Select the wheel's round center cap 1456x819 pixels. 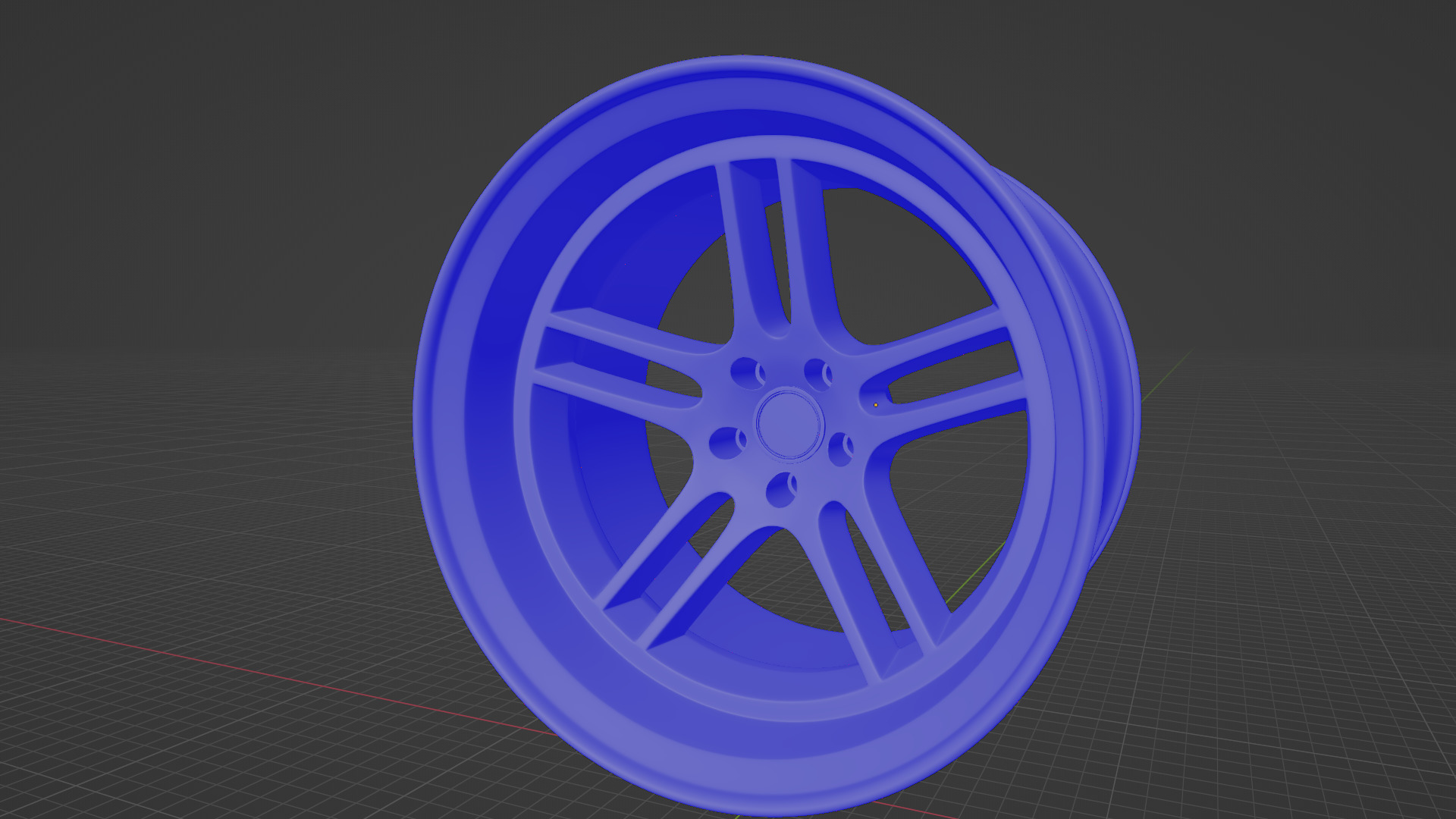click(x=789, y=425)
